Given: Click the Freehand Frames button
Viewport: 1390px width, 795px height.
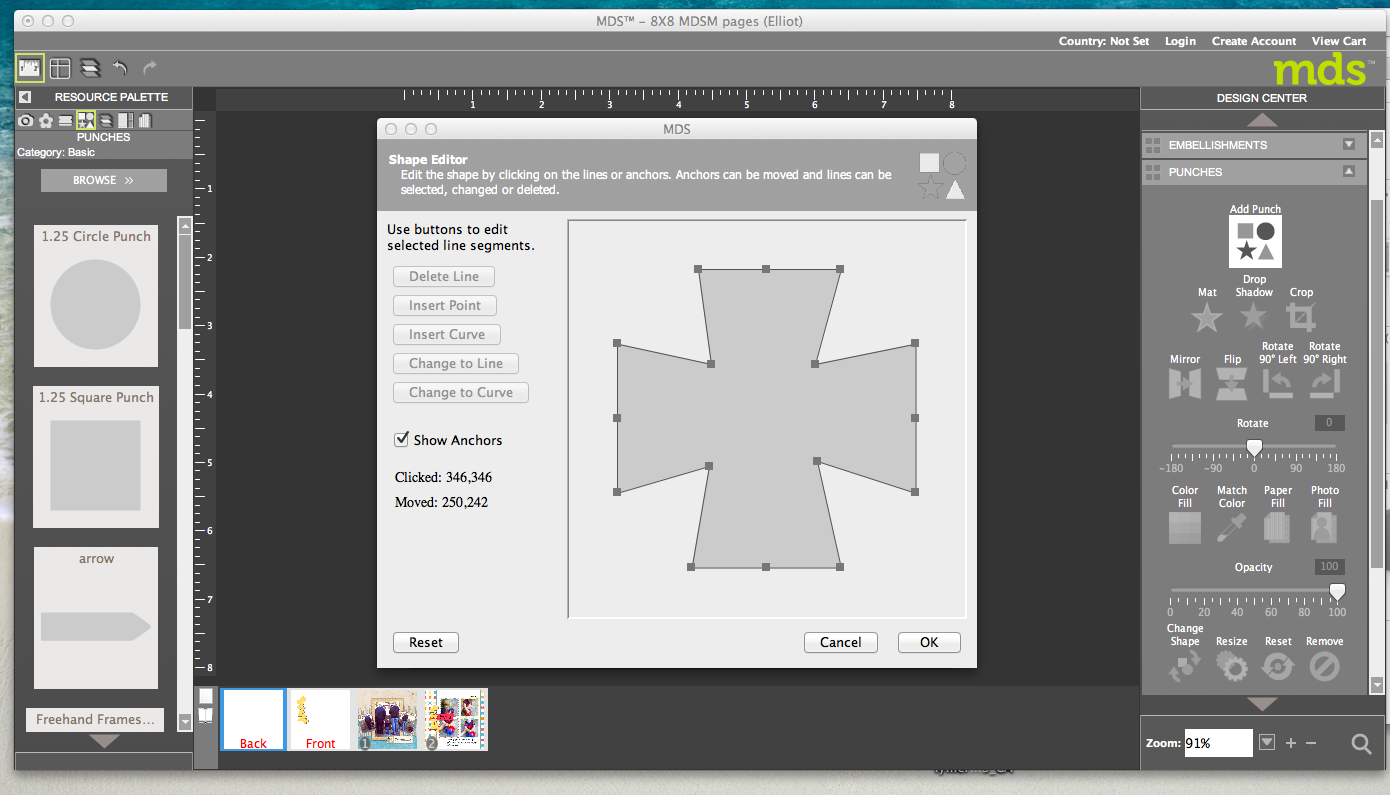Looking at the screenshot, I should click(95, 719).
